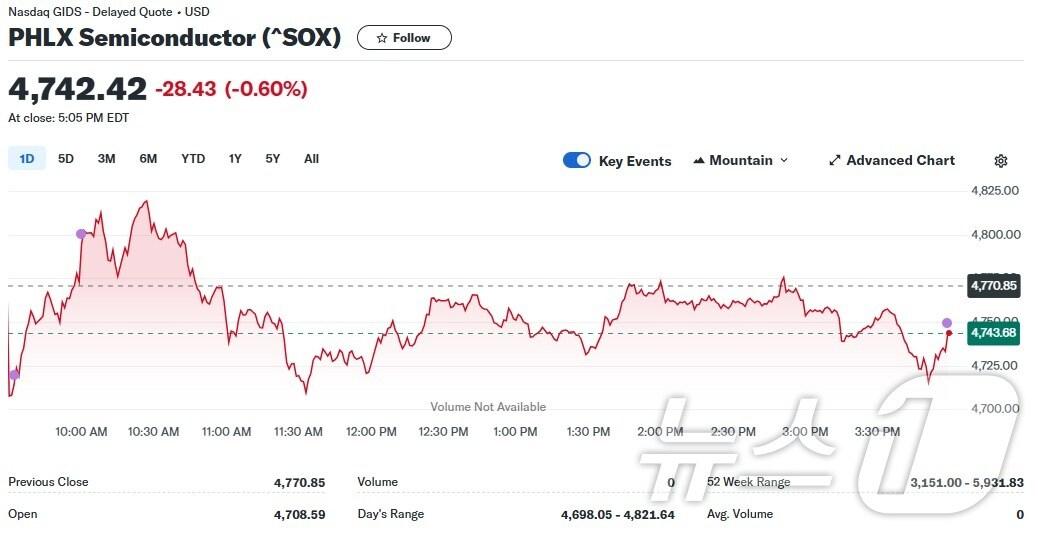Select the 6M time range
The width and height of the screenshot is (1038, 533).
148,158
